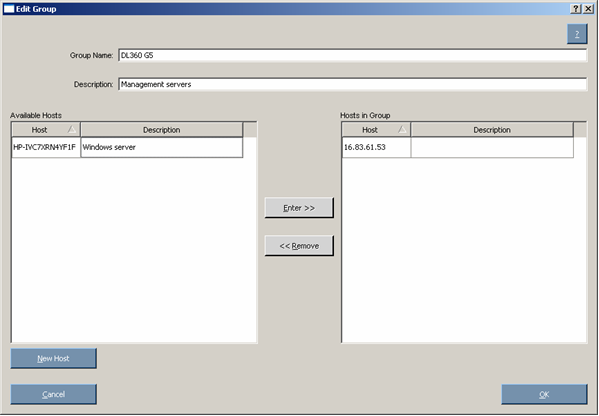Click the Description field with Management servers
The width and height of the screenshot is (599, 416).
click(x=353, y=84)
